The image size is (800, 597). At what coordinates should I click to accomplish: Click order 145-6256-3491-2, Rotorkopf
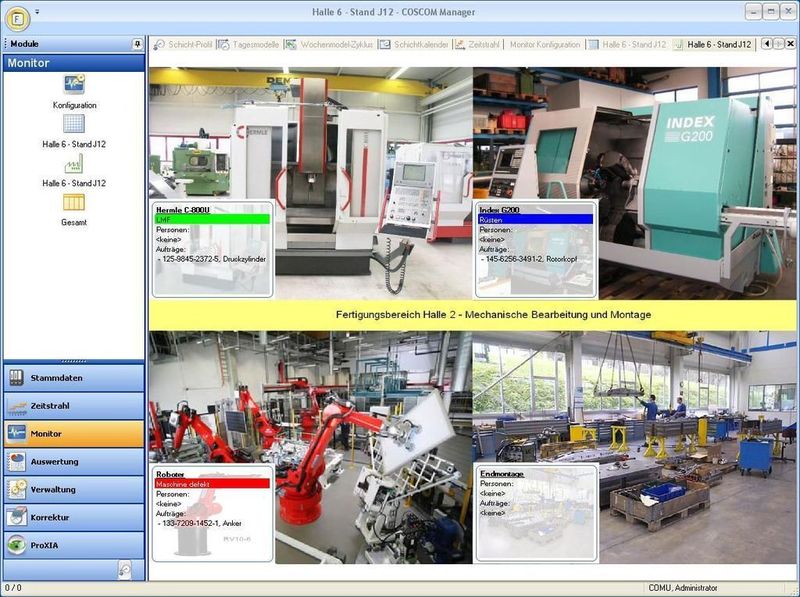click(x=529, y=259)
